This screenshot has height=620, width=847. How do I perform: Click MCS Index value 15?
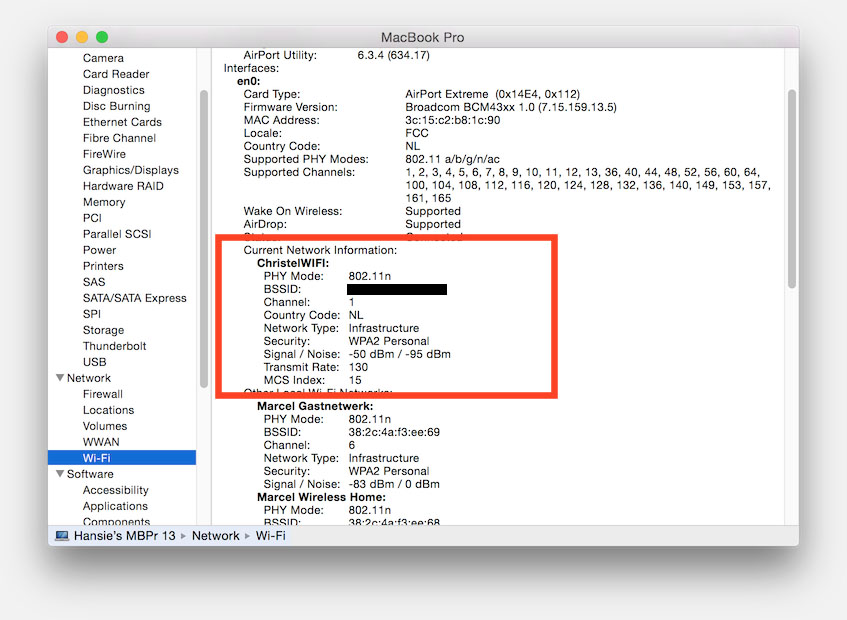coord(355,380)
